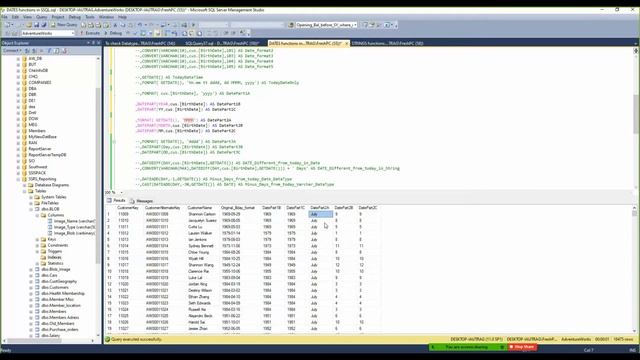Select the Indexes folder

pos(54,257)
